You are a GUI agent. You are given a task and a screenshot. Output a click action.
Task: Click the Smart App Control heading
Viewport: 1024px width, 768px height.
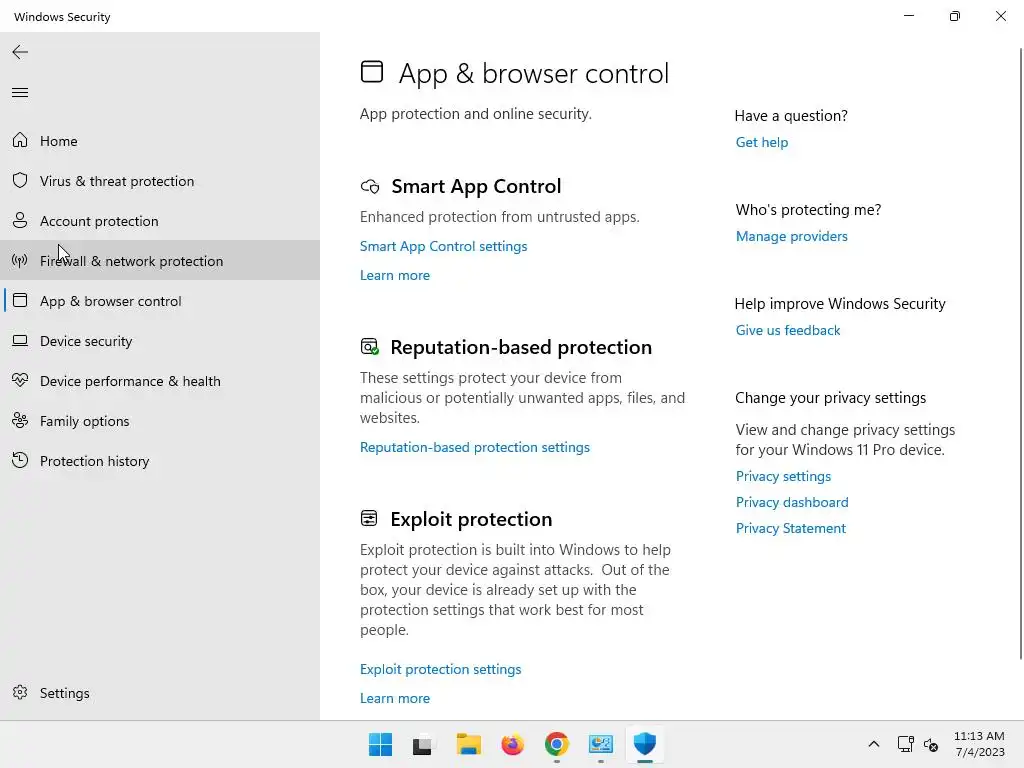[476, 187]
